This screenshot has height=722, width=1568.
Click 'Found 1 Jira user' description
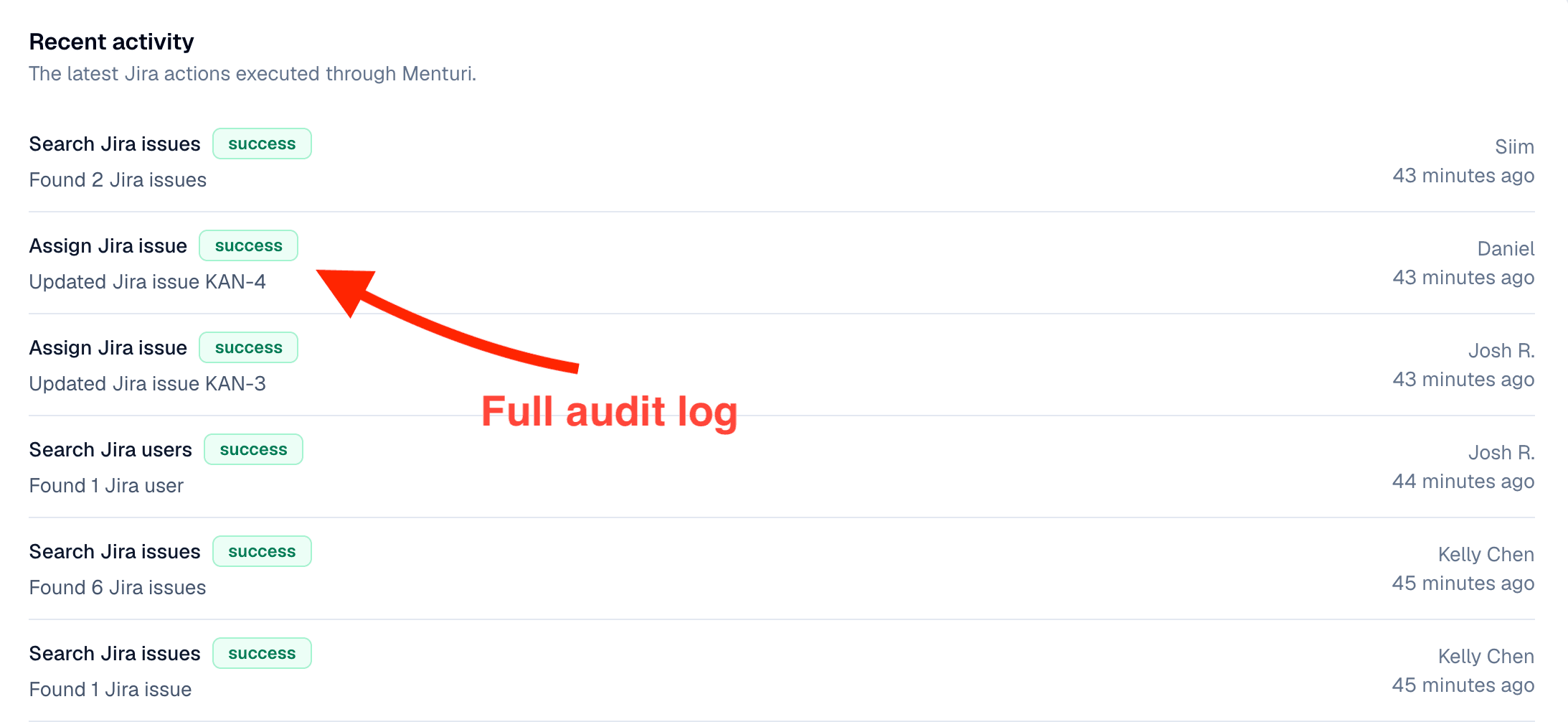[106, 485]
